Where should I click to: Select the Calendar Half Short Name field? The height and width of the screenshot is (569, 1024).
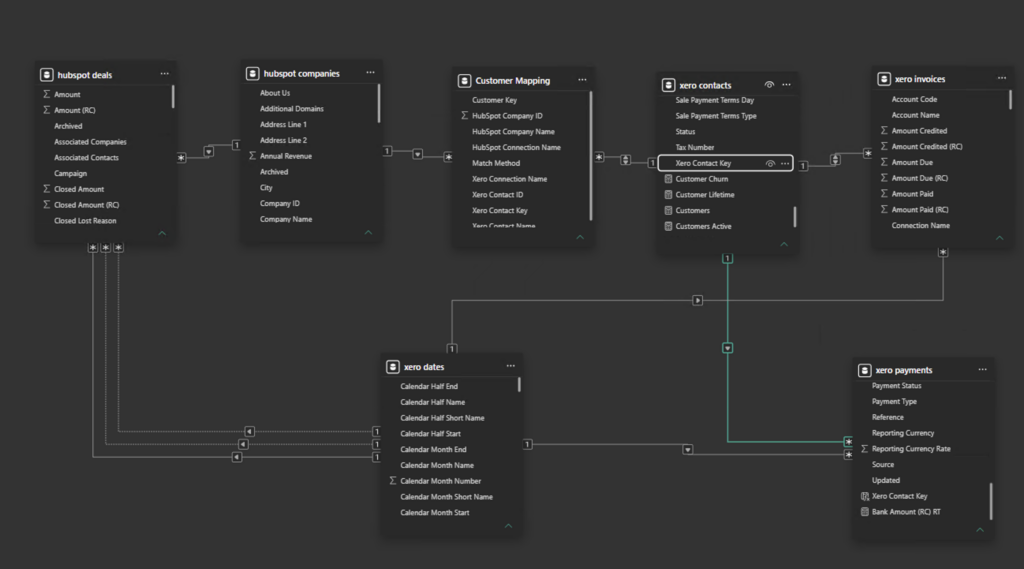click(442, 418)
